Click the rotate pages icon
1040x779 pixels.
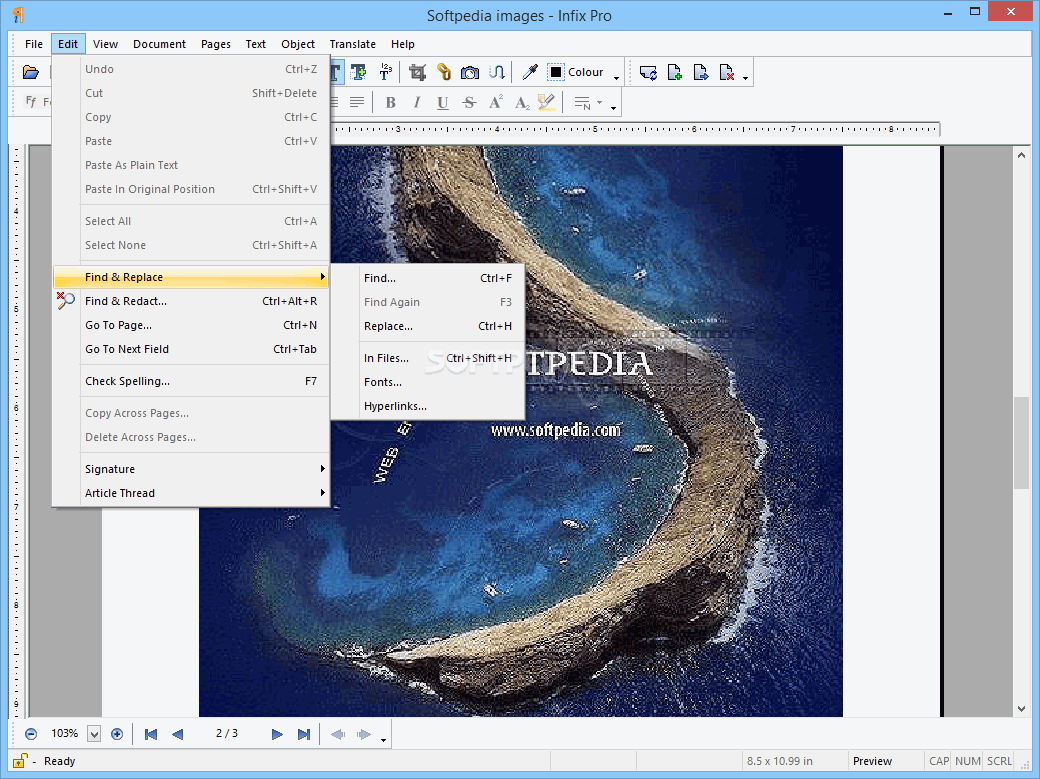pos(648,72)
